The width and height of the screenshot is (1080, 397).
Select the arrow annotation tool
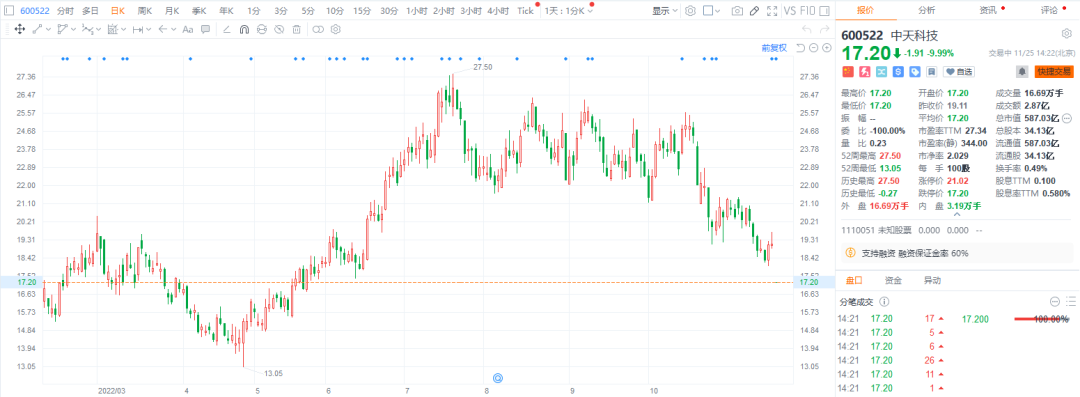163,30
